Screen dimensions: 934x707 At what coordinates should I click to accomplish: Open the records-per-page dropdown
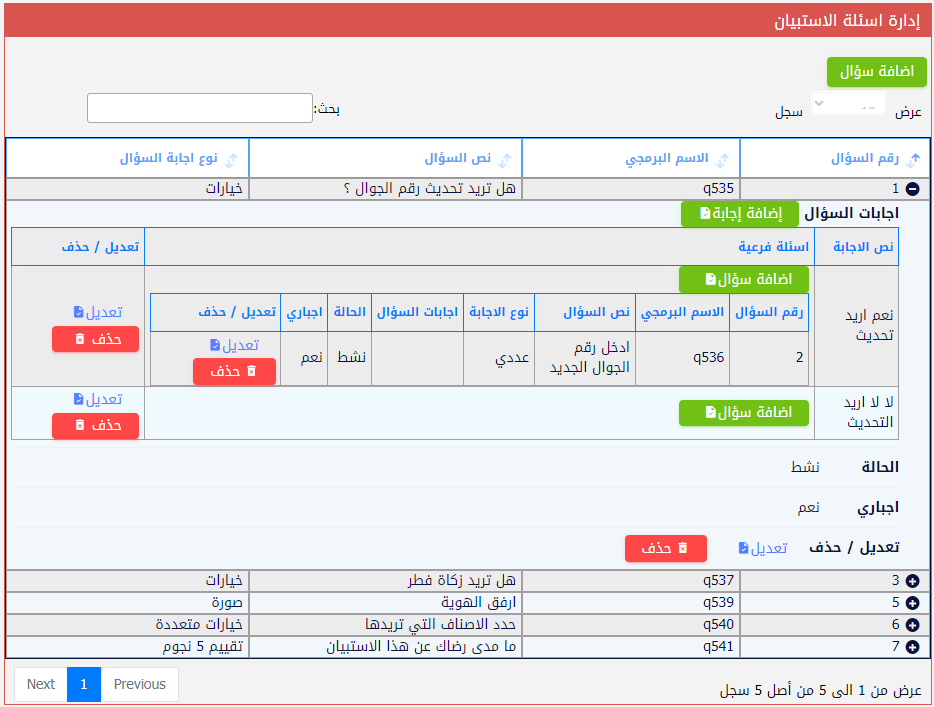848,104
